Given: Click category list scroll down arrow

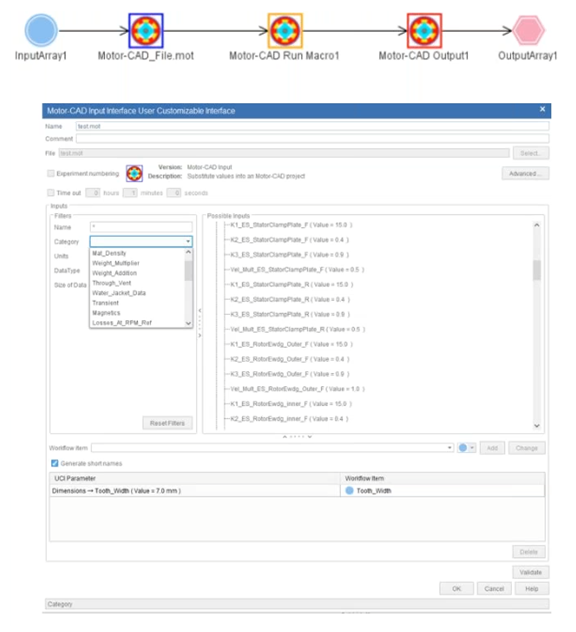Looking at the screenshot, I should coord(188,323).
